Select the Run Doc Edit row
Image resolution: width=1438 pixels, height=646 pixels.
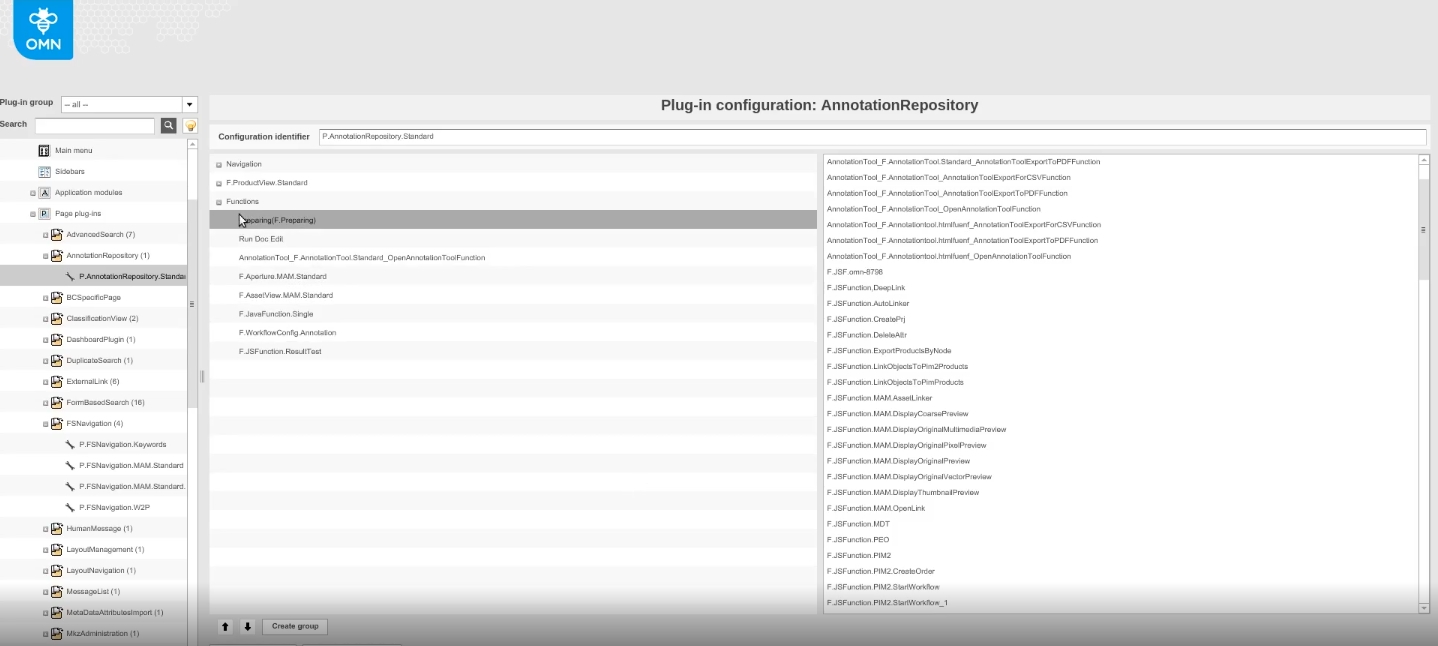pos(513,239)
